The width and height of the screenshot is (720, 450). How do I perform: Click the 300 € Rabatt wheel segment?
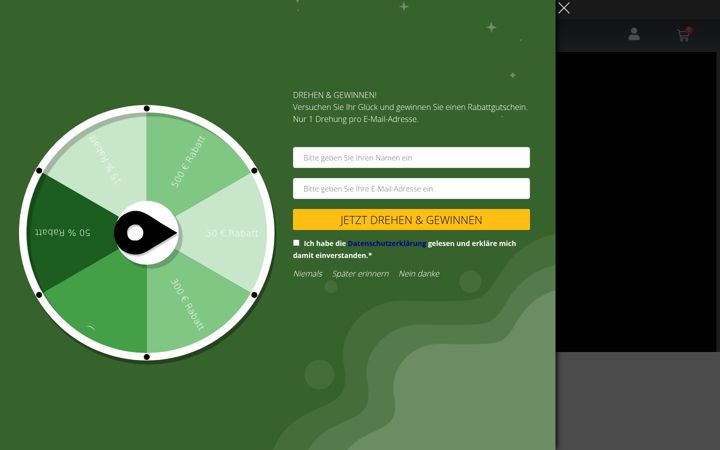(188, 305)
